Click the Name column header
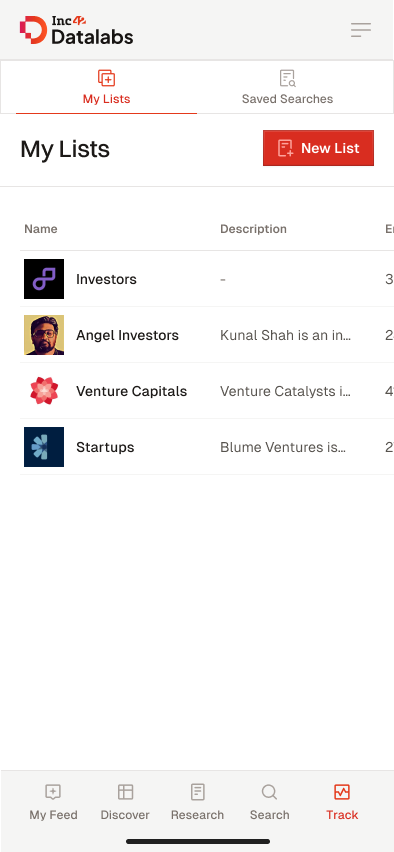The width and height of the screenshot is (394, 852). (41, 229)
